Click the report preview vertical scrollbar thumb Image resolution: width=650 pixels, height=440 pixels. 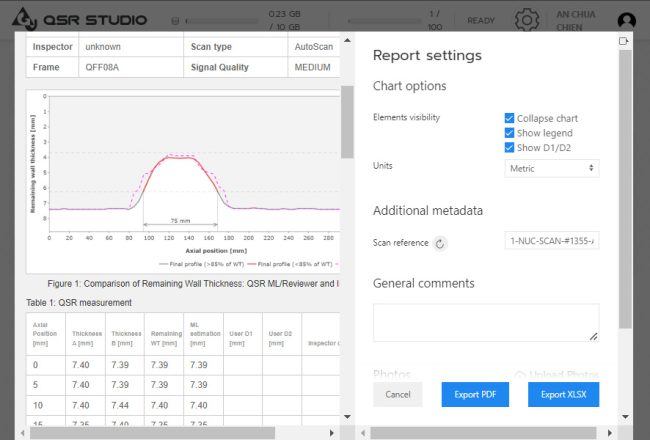point(347,122)
